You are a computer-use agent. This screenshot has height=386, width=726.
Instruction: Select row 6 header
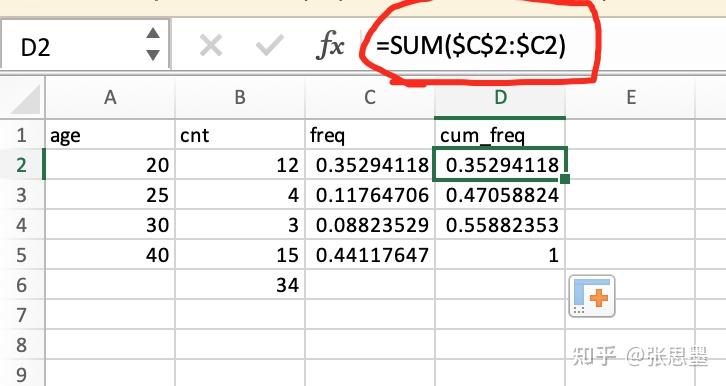(x=22, y=285)
